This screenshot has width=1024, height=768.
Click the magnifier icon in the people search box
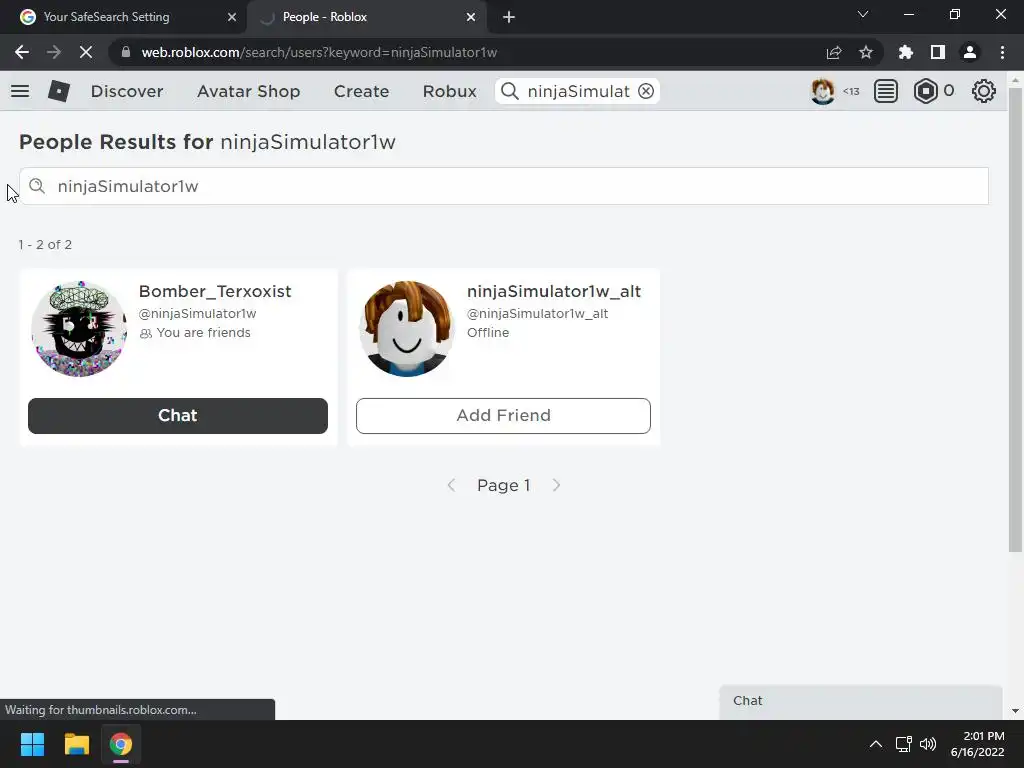tap(37, 186)
